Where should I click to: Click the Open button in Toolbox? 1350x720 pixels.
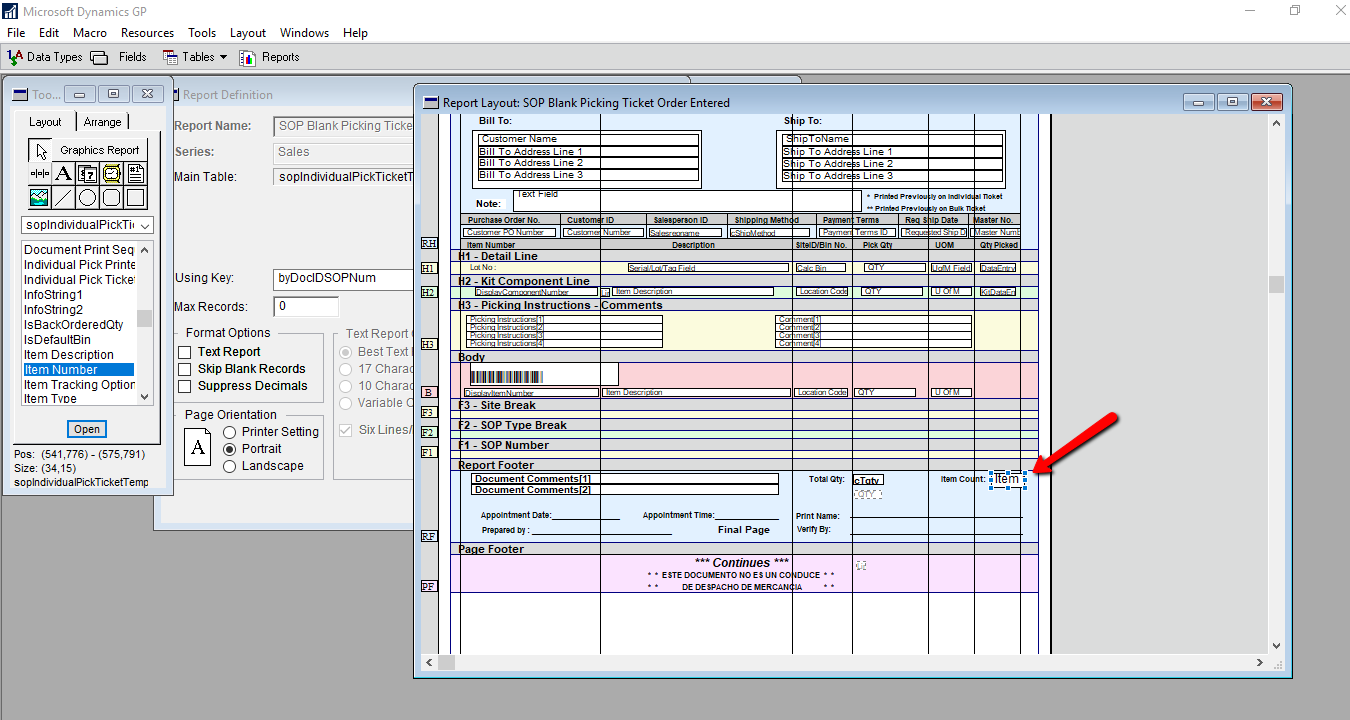coord(87,429)
